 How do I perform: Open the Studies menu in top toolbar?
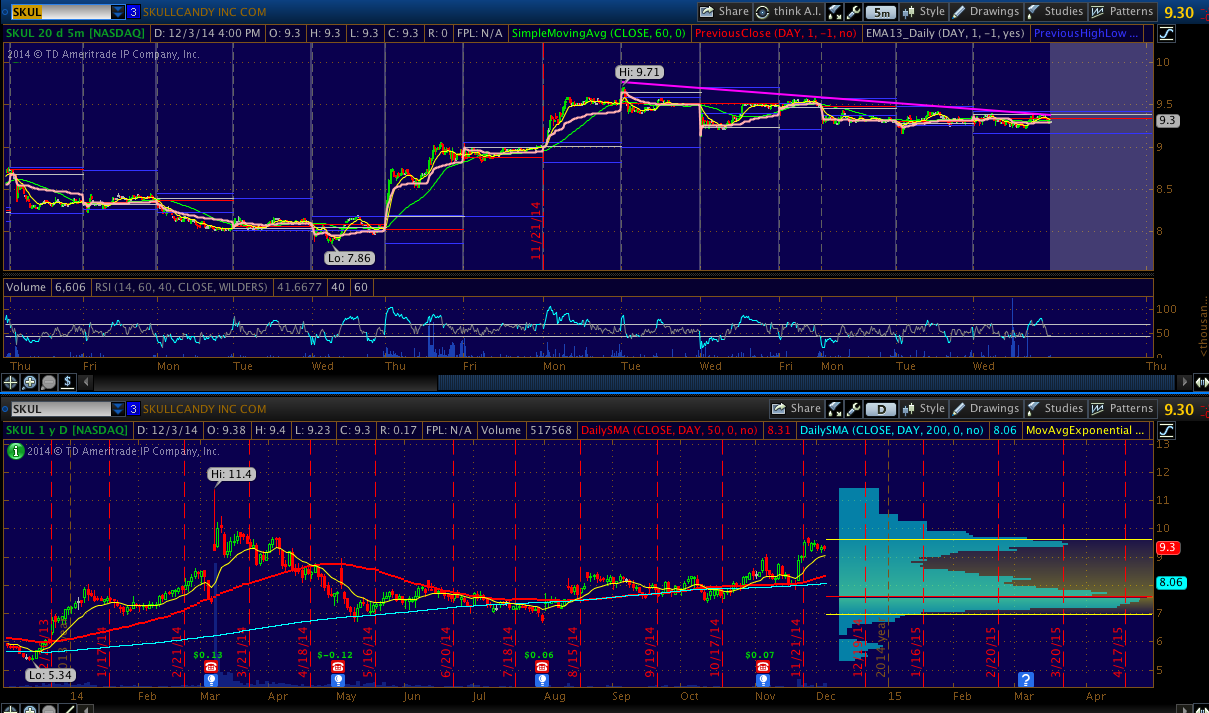click(1055, 12)
